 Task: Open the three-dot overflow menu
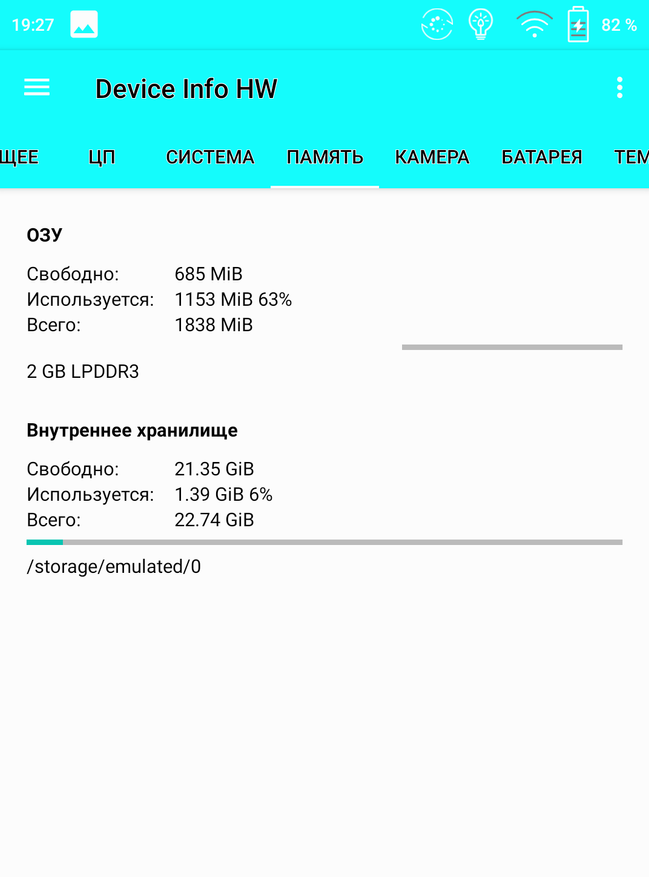click(619, 88)
